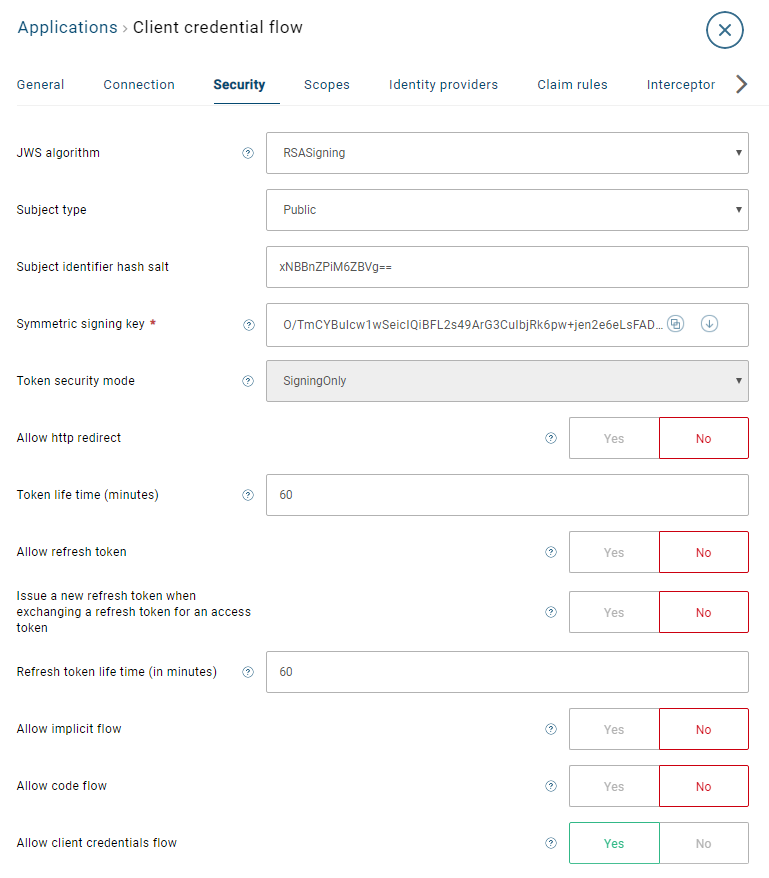769x878 pixels.
Task: Show help for Symmetric signing key
Action: point(249,325)
